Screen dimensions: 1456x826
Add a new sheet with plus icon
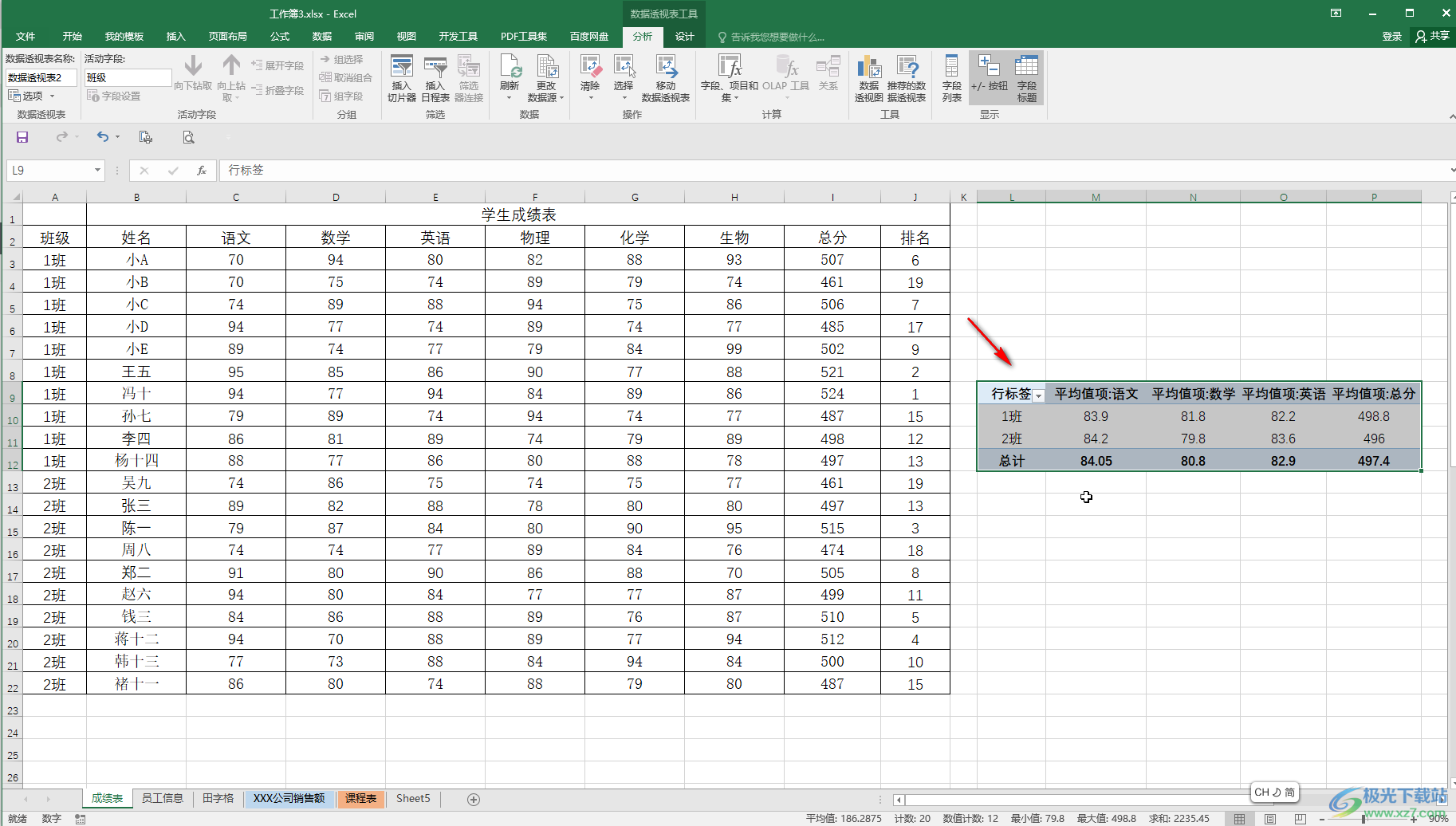click(474, 799)
